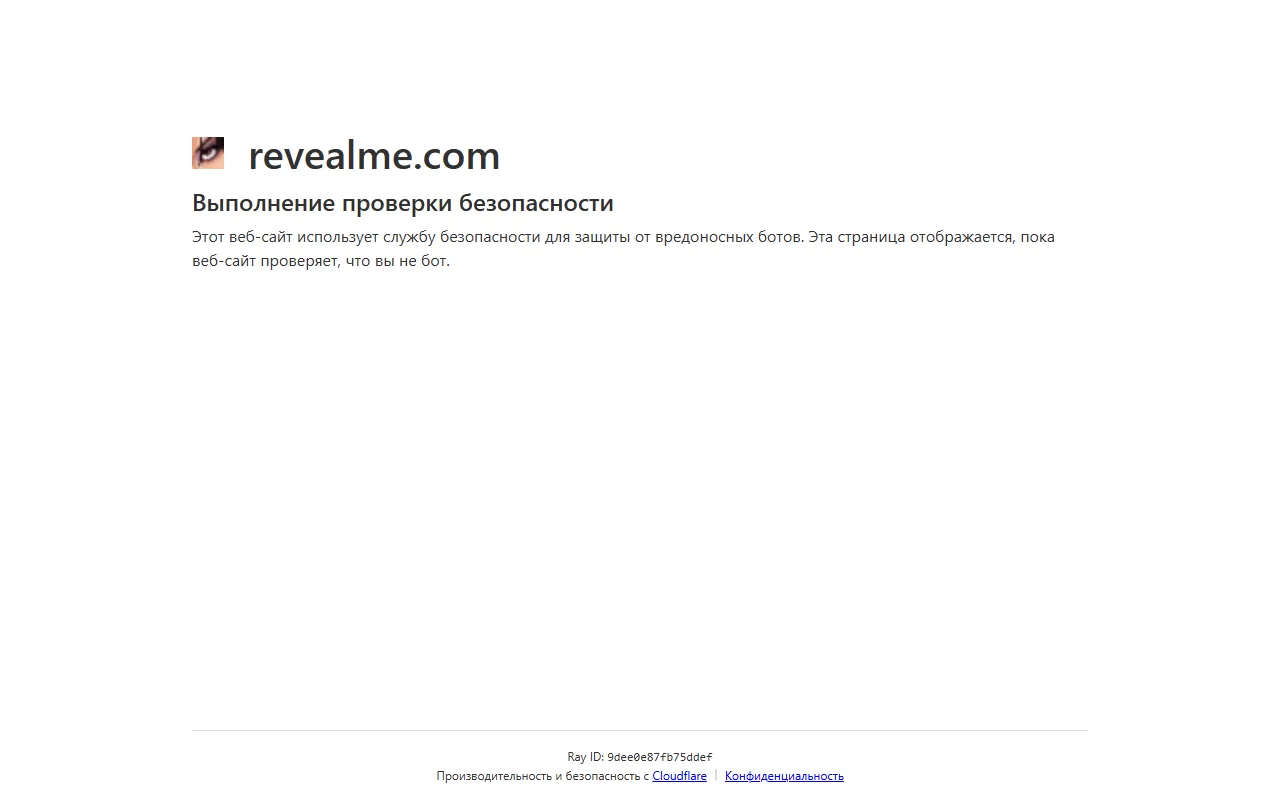Click the security check description paragraph

(620, 248)
